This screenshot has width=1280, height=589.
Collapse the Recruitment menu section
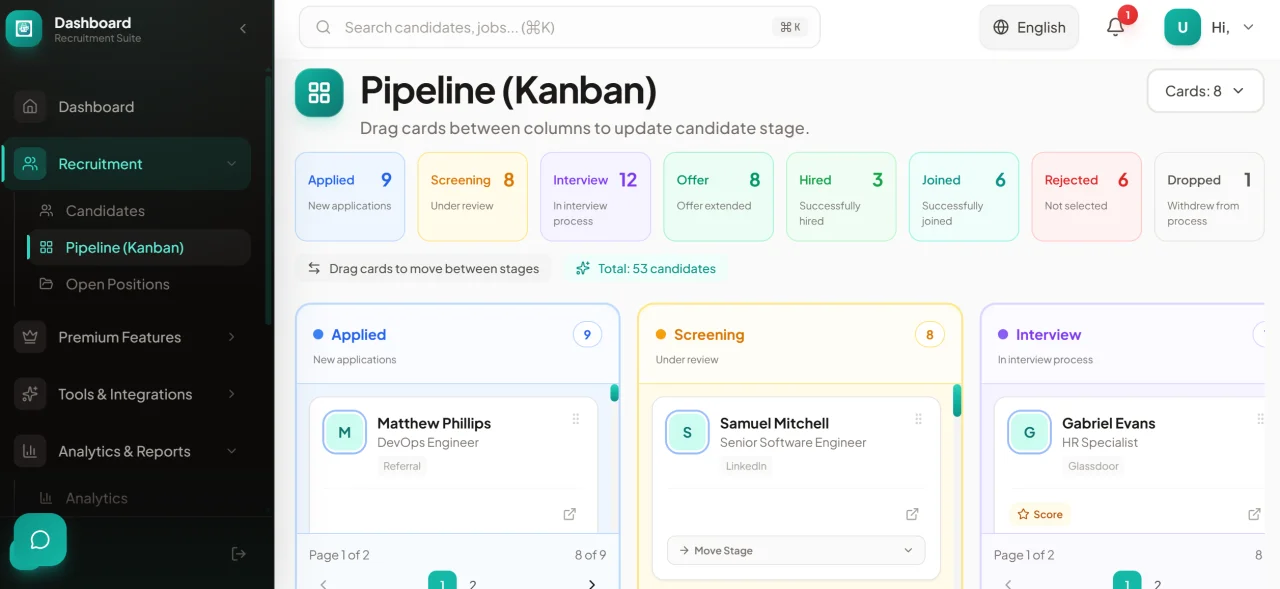click(232, 164)
